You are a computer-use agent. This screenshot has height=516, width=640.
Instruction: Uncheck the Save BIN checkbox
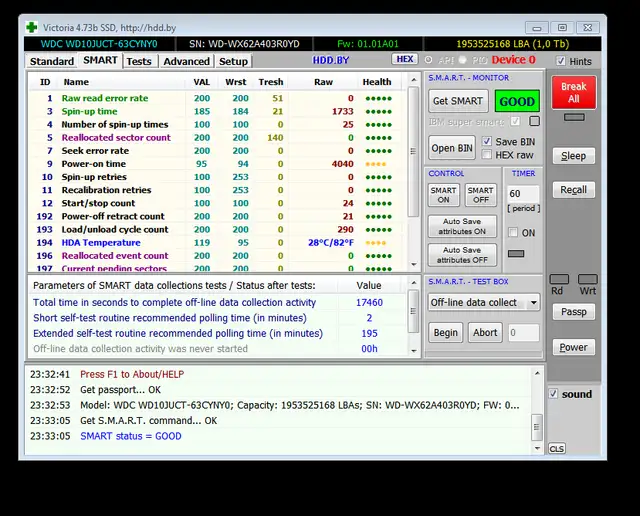(487, 141)
